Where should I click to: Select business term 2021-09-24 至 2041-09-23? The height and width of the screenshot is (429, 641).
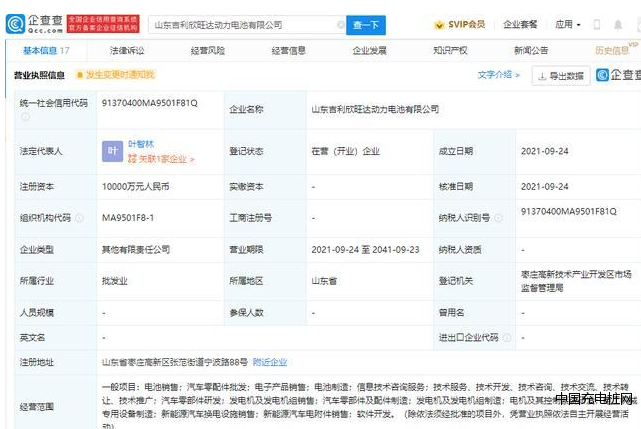pos(365,249)
